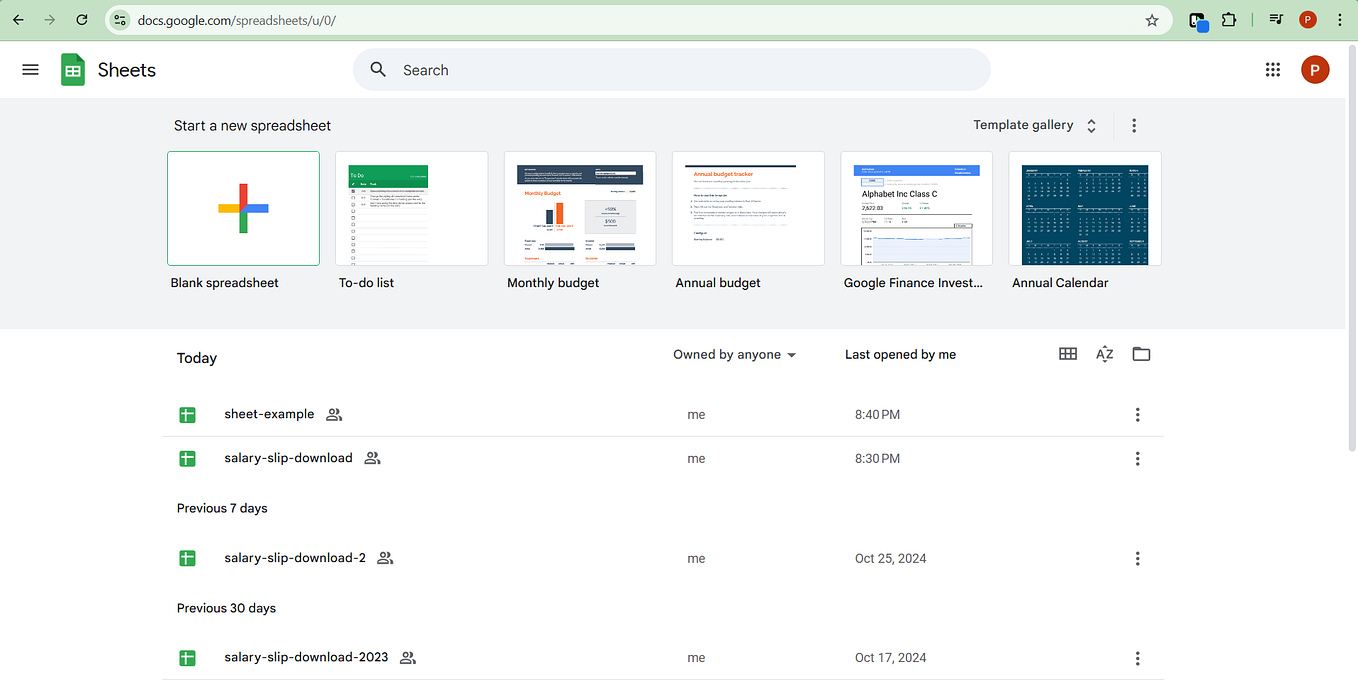Switch the file list to grid view

pyautogui.click(x=1067, y=353)
